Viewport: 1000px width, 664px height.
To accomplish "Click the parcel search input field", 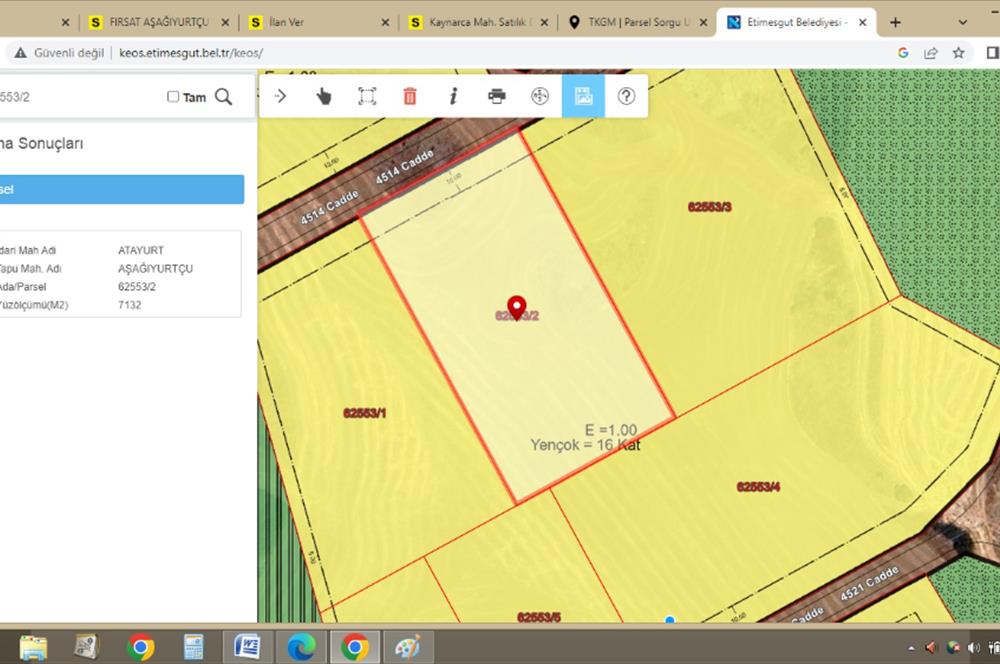I will click(80, 97).
